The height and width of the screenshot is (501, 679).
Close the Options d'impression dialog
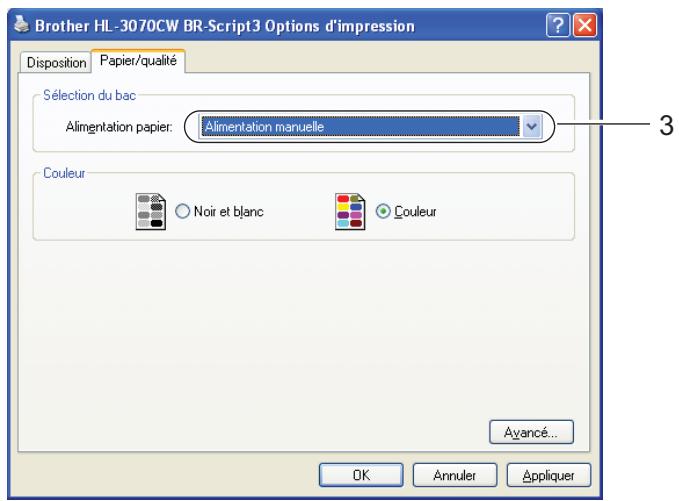point(585,26)
